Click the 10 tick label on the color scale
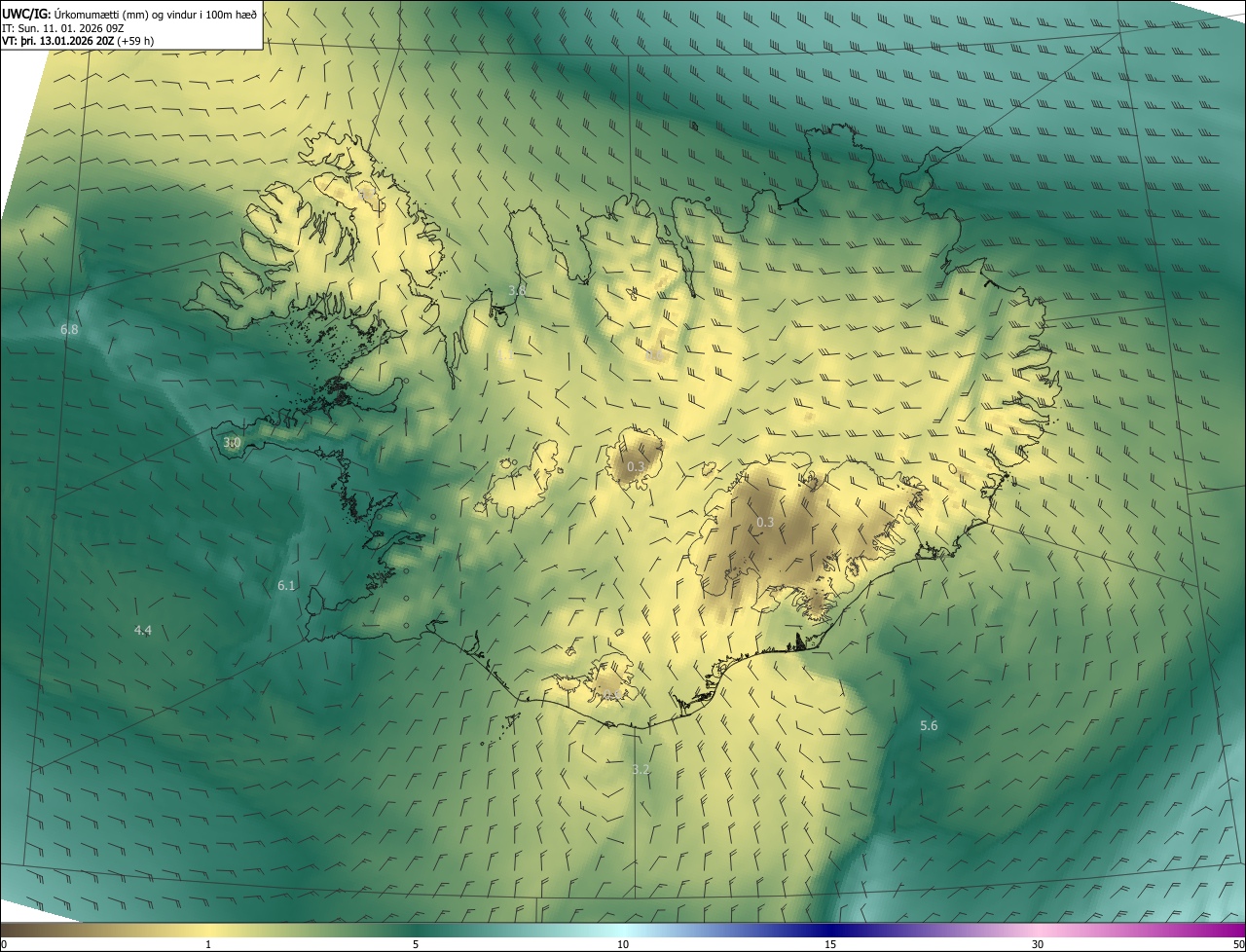This screenshot has width=1246, height=952. coord(623,944)
